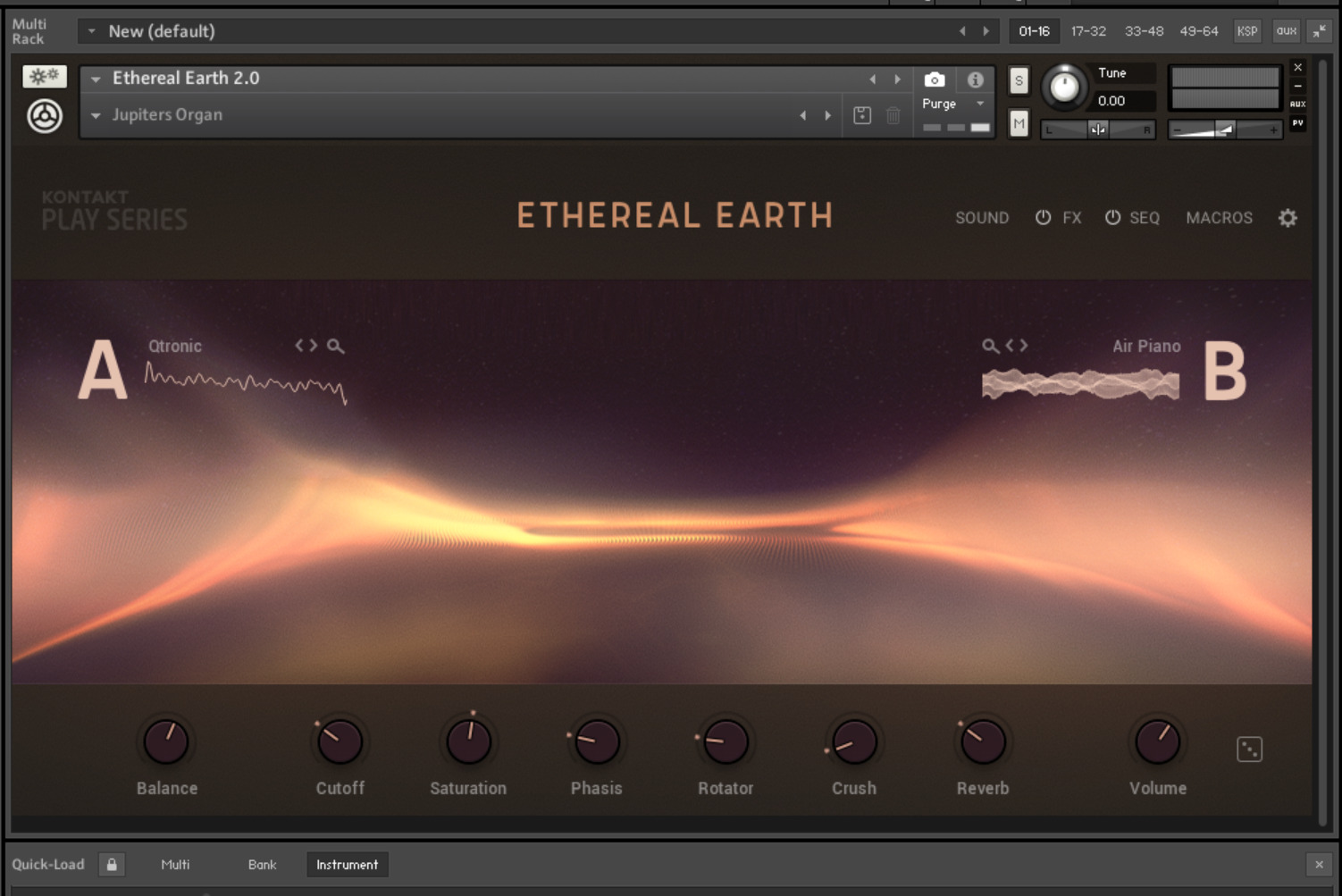Toggle the FX power button
Screen dimensions: 1342x896
(1043, 217)
